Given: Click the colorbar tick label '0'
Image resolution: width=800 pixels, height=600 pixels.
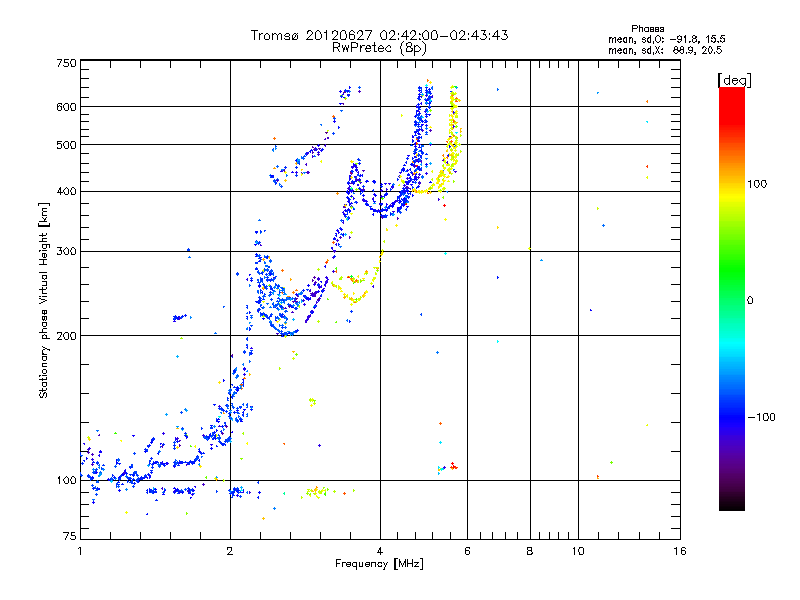Looking at the screenshot, I should click(750, 301).
